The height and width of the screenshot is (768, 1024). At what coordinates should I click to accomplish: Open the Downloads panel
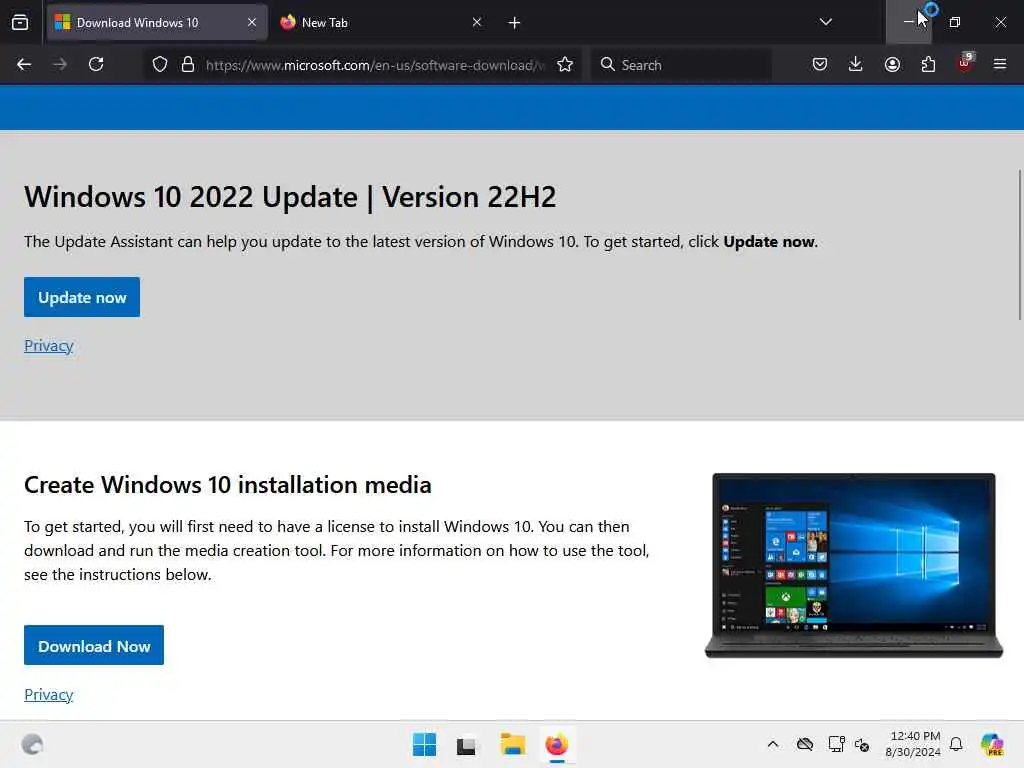click(x=856, y=65)
